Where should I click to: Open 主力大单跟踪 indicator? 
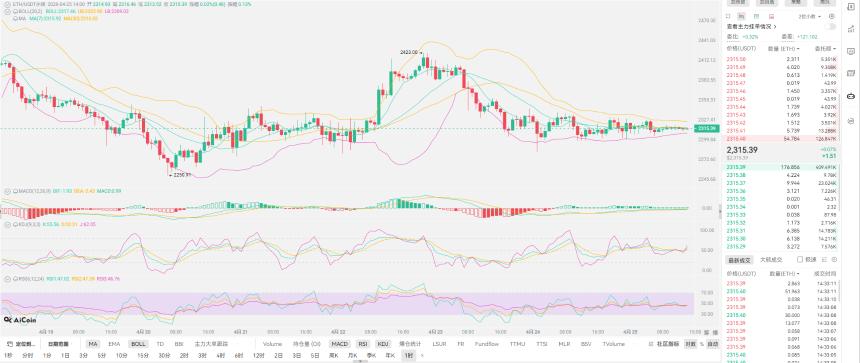tap(211, 344)
